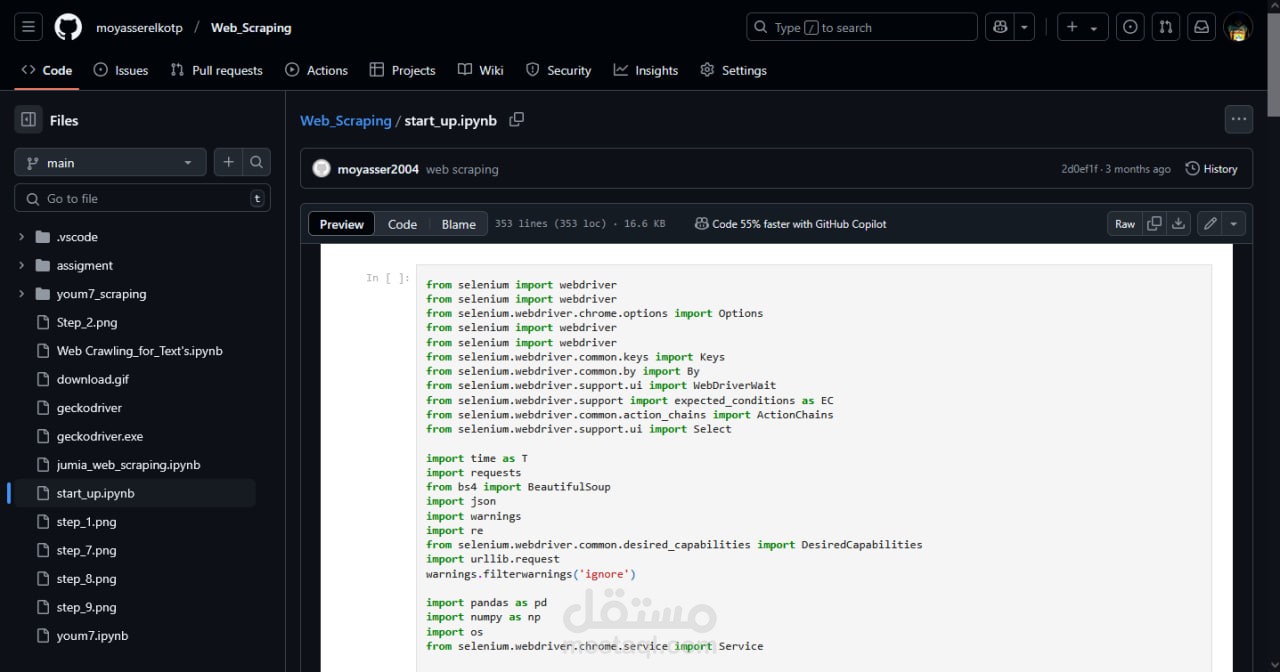
Task: Switch to the Wiki tab
Action: 481,70
